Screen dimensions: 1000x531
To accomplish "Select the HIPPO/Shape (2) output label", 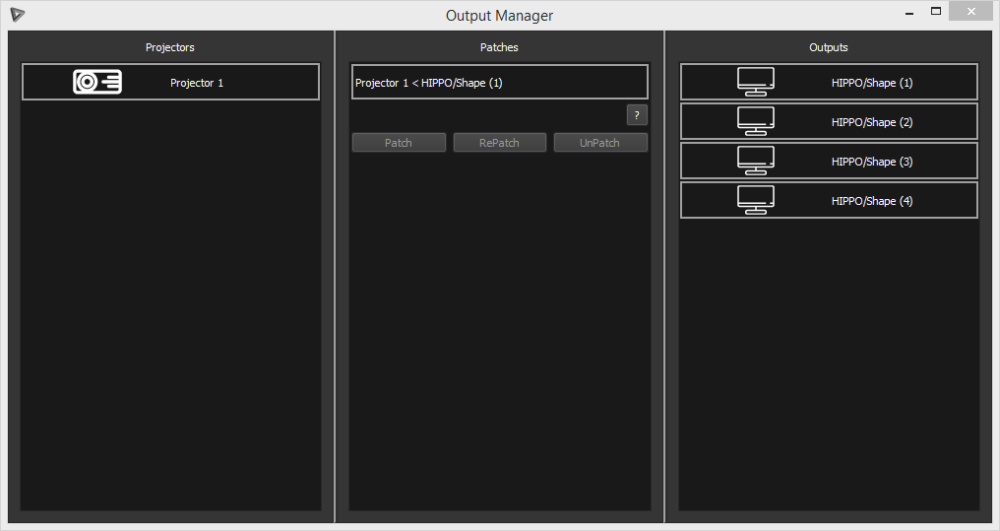I will click(x=872, y=122).
